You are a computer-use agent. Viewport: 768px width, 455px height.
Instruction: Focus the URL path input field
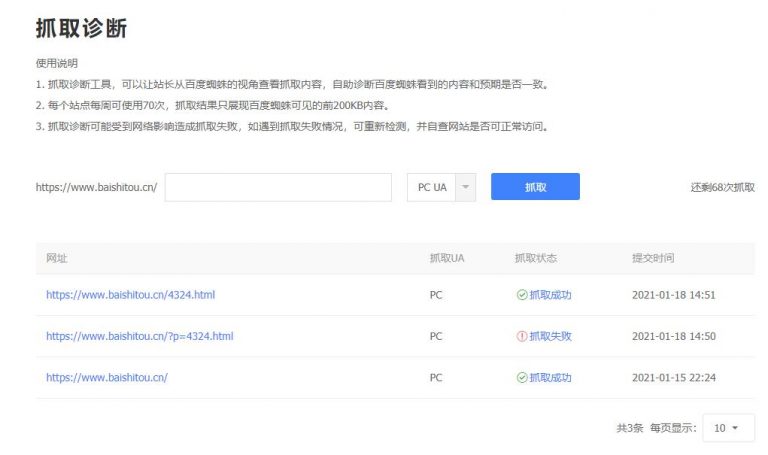(x=278, y=187)
